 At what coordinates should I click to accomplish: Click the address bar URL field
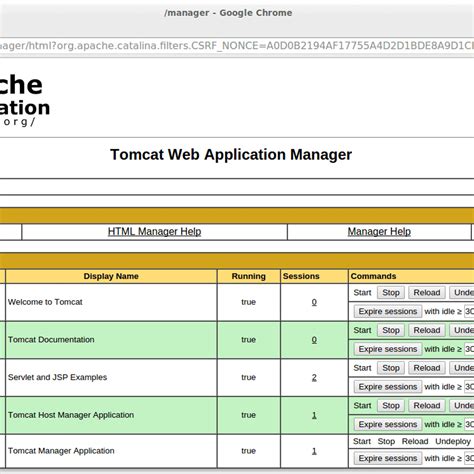237,46
